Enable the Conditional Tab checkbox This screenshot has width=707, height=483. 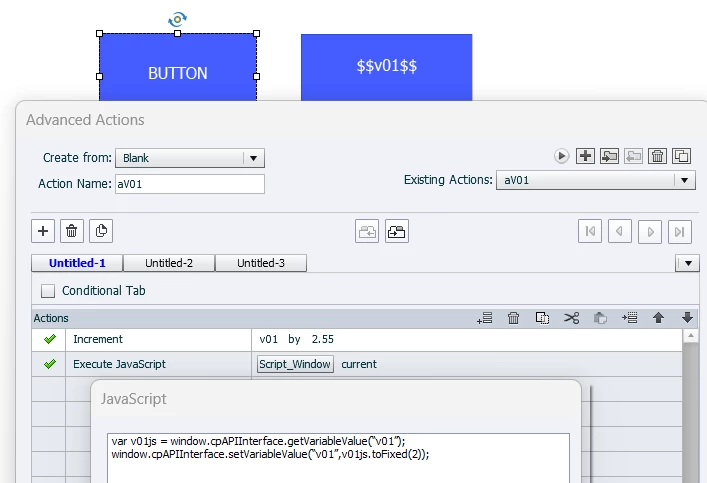click(48, 291)
